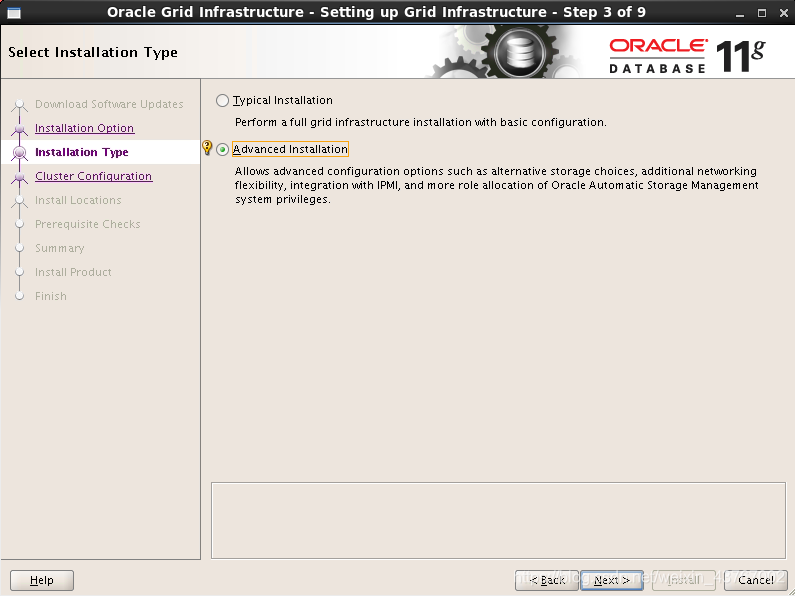Click the Install Locations step
The height and width of the screenshot is (596, 795).
click(78, 200)
